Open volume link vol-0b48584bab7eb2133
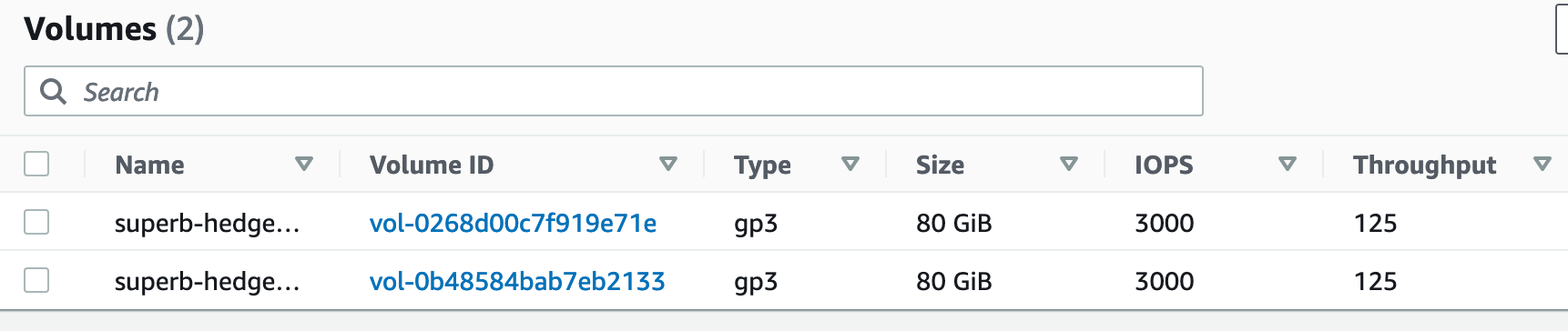Image resolution: width=1568 pixels, height=331 pixels. (517, 281)
